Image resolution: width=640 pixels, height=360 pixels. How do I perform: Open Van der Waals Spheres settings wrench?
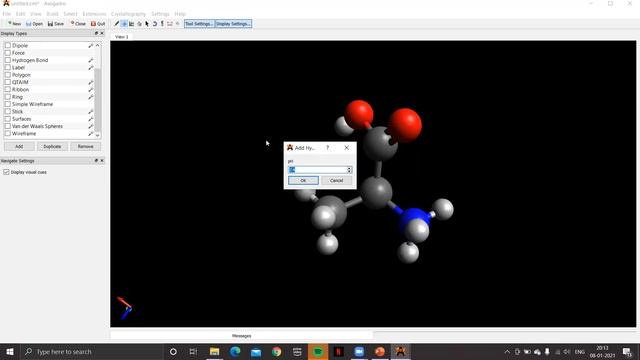point(91,127)
